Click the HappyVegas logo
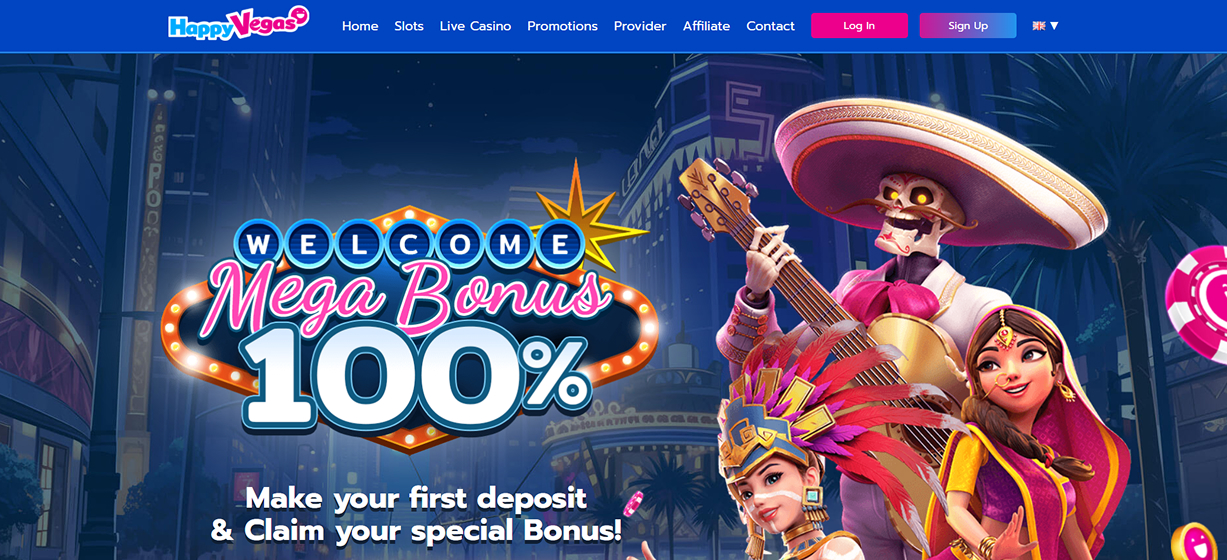Image resolution: width=1227 pixels, height=560 pixels. tap(238, 24)
